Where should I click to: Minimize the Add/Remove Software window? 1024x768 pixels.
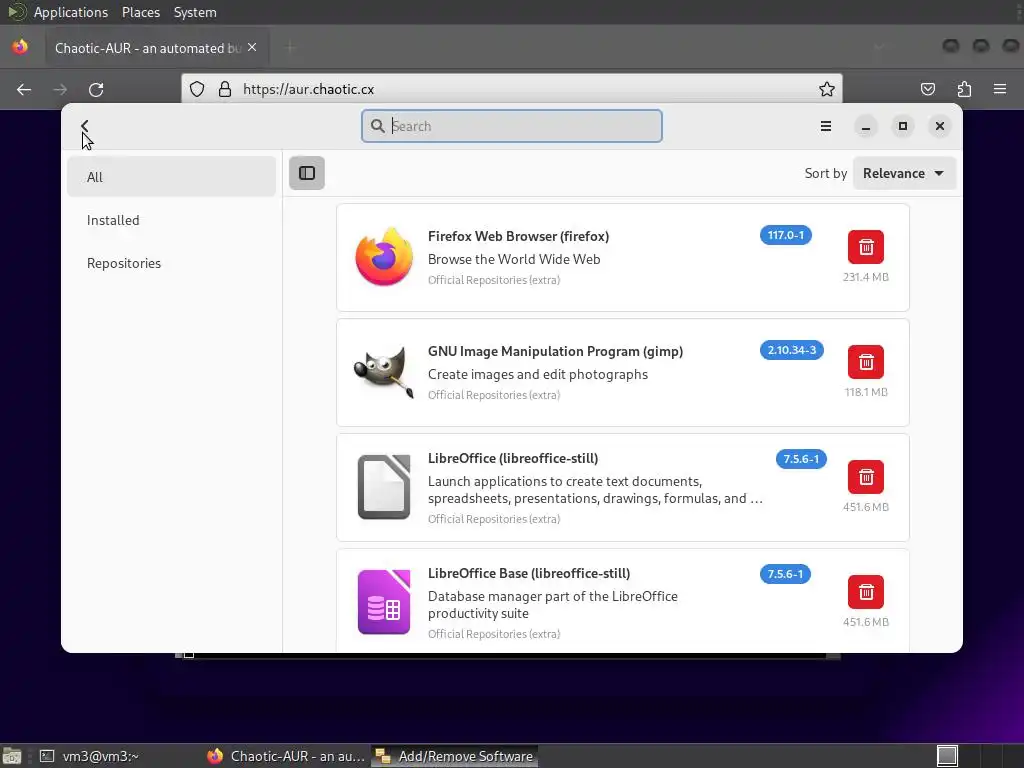(x=866, y=126)
